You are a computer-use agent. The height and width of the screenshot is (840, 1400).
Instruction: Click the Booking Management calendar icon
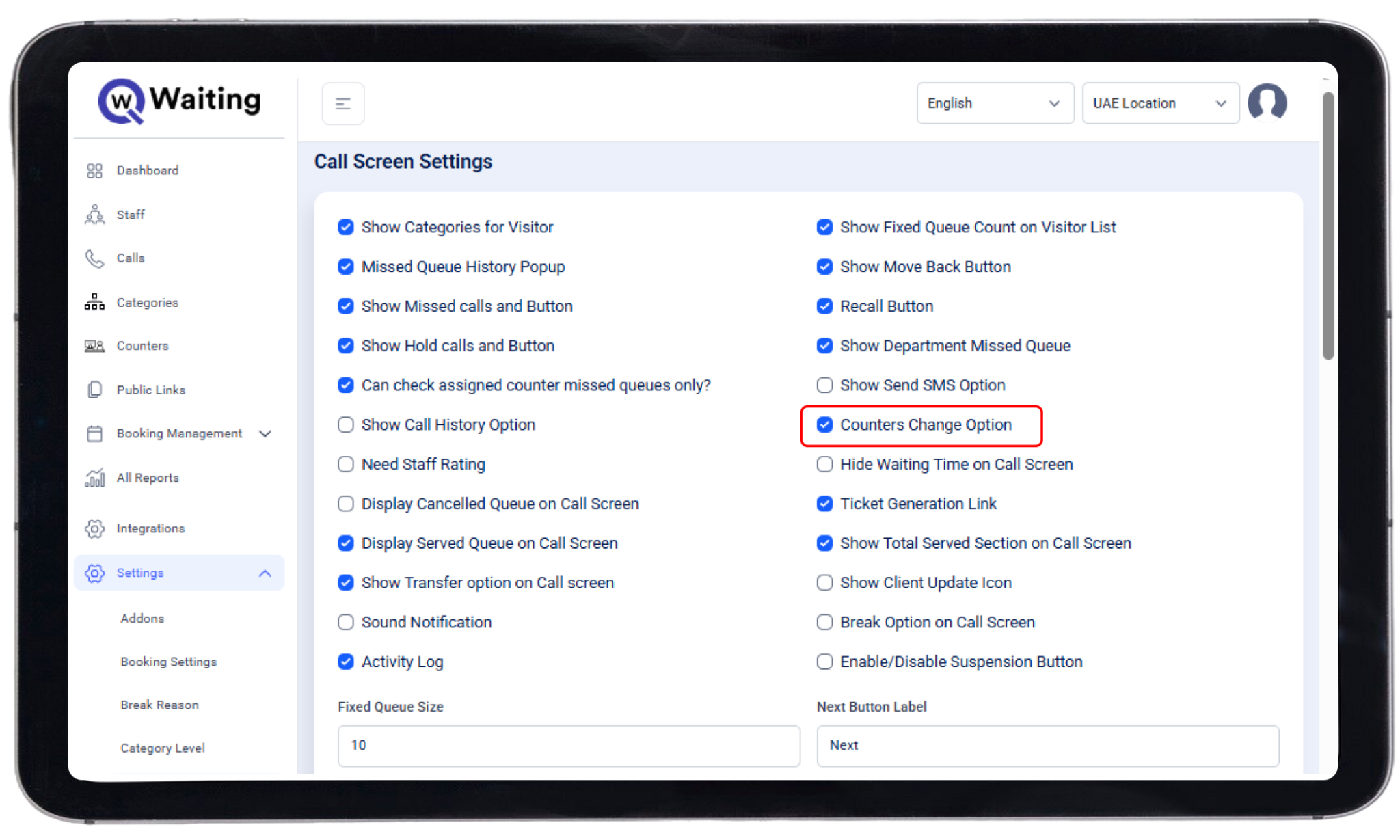[94, 433]
